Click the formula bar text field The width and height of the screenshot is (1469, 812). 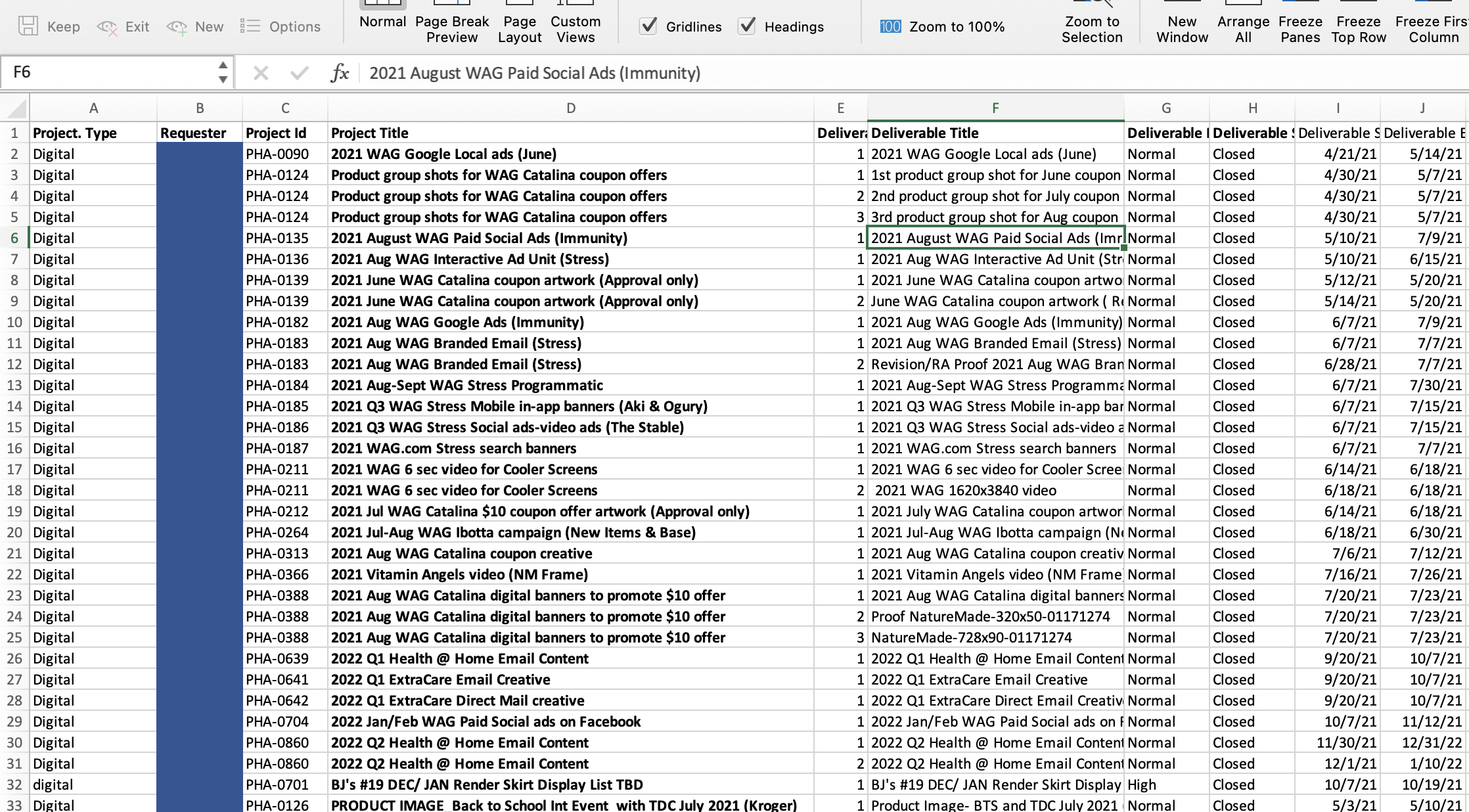tap(913, 73)
